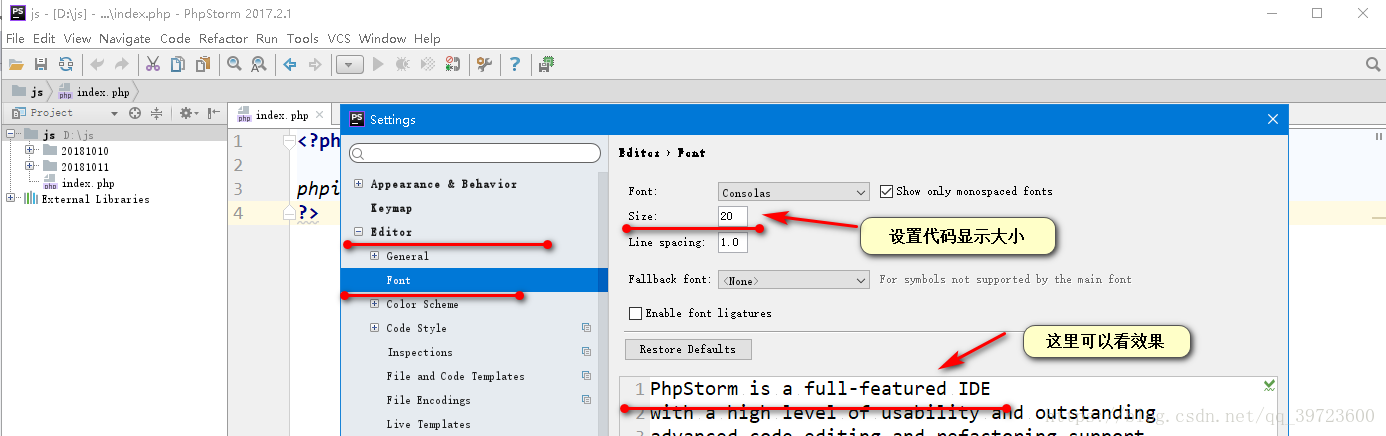The height and width of the screenshot is (436, 1386).
Task: Click the last toolbar icon with green chip
Action: (546, 64)
